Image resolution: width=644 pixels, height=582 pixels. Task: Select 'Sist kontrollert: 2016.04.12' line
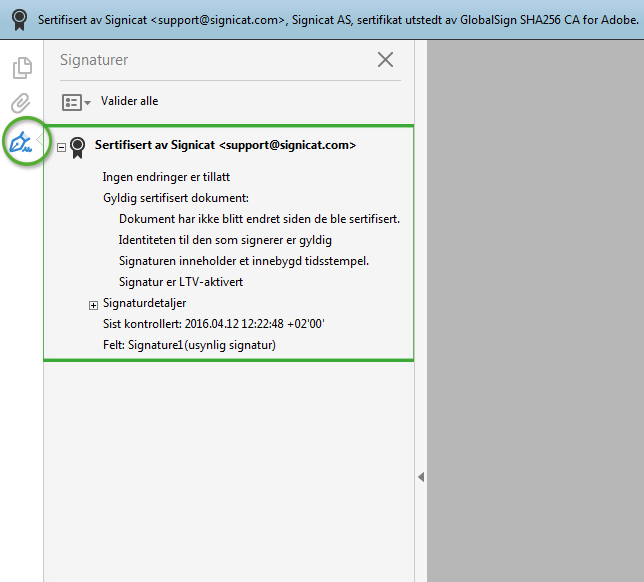pos(214,324)
